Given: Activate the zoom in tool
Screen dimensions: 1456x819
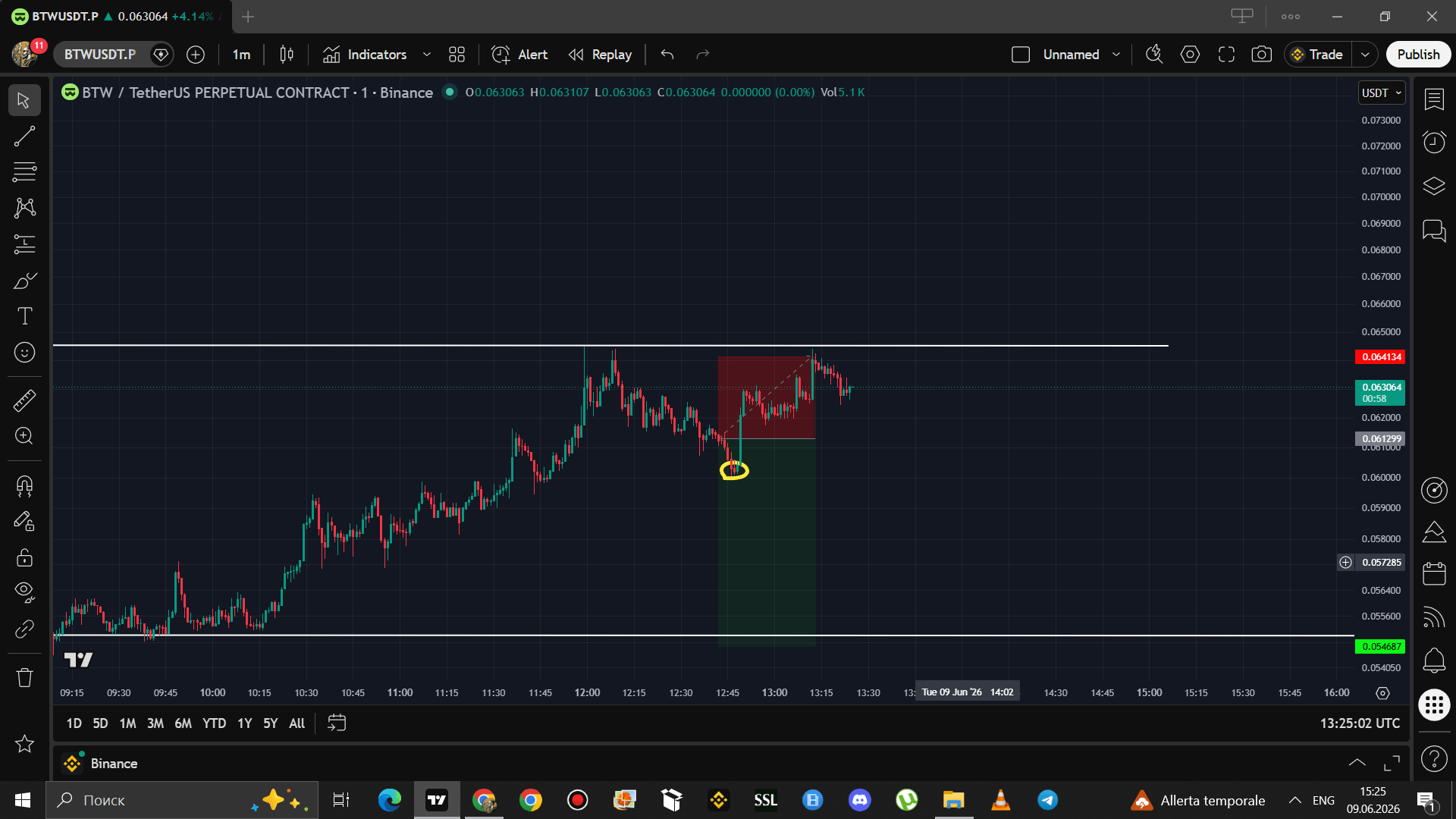Looking at the screenshot, I should coord(24,436).
